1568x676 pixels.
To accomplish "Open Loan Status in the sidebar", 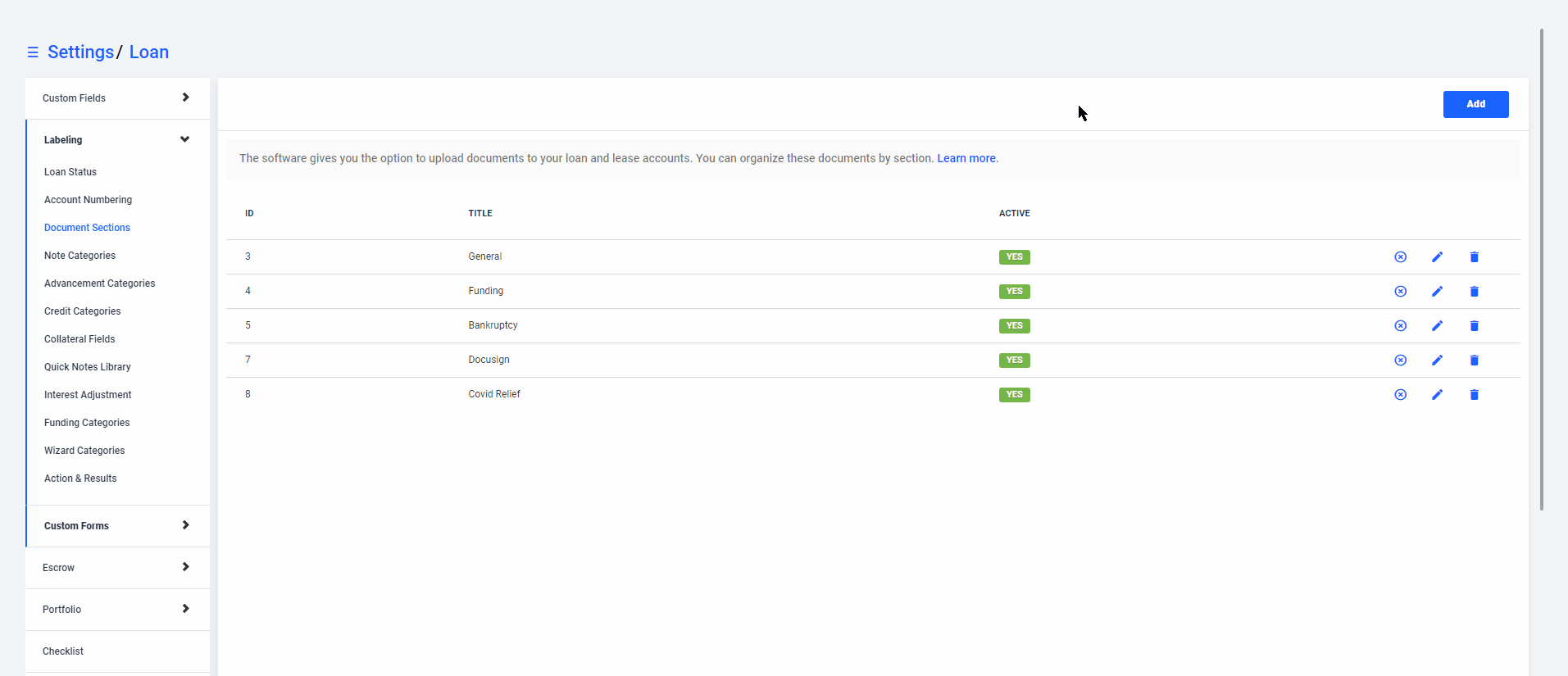I will tap(70, 172).
